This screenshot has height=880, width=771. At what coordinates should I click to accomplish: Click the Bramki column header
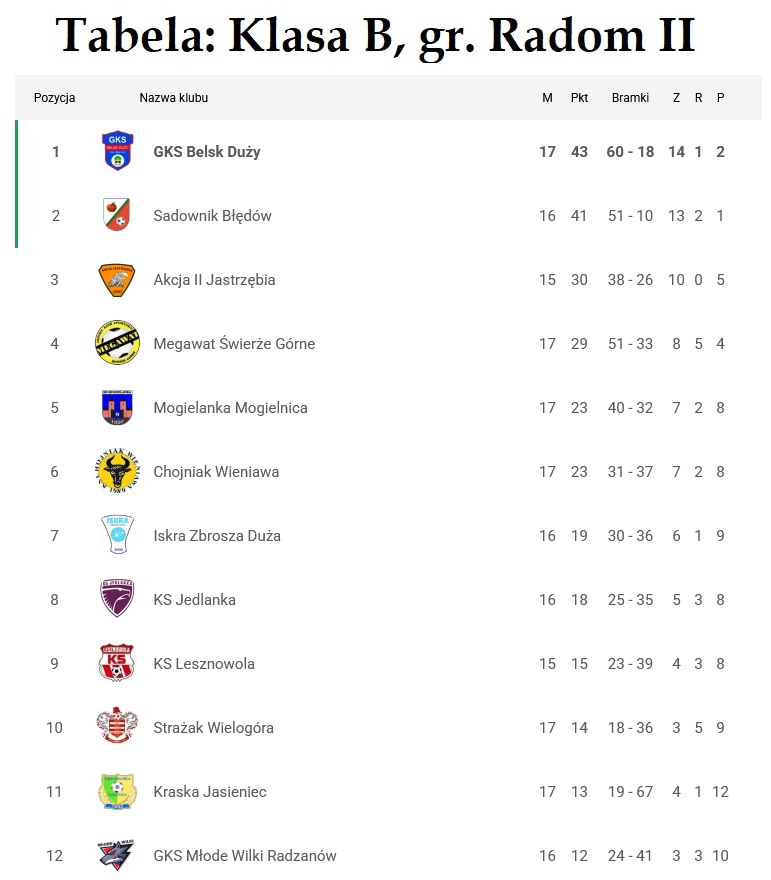[x=630, y=98]
